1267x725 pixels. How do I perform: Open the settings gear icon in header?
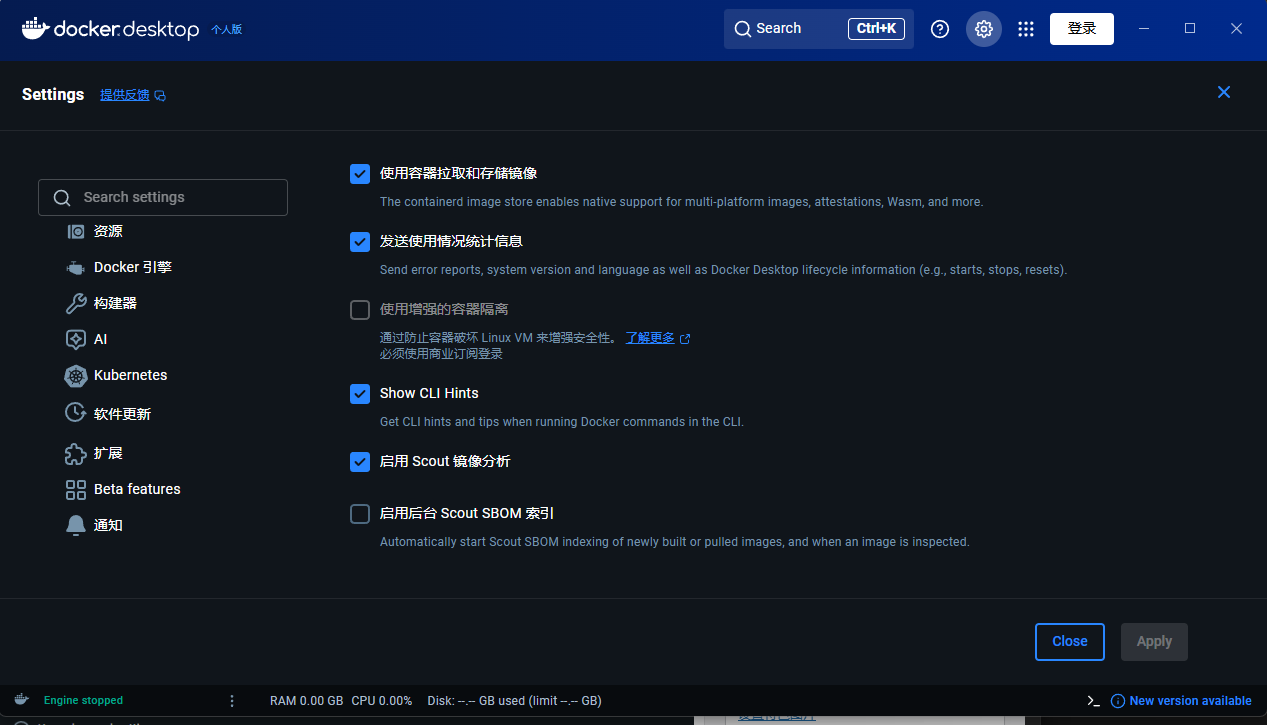[x=983, y=29]
